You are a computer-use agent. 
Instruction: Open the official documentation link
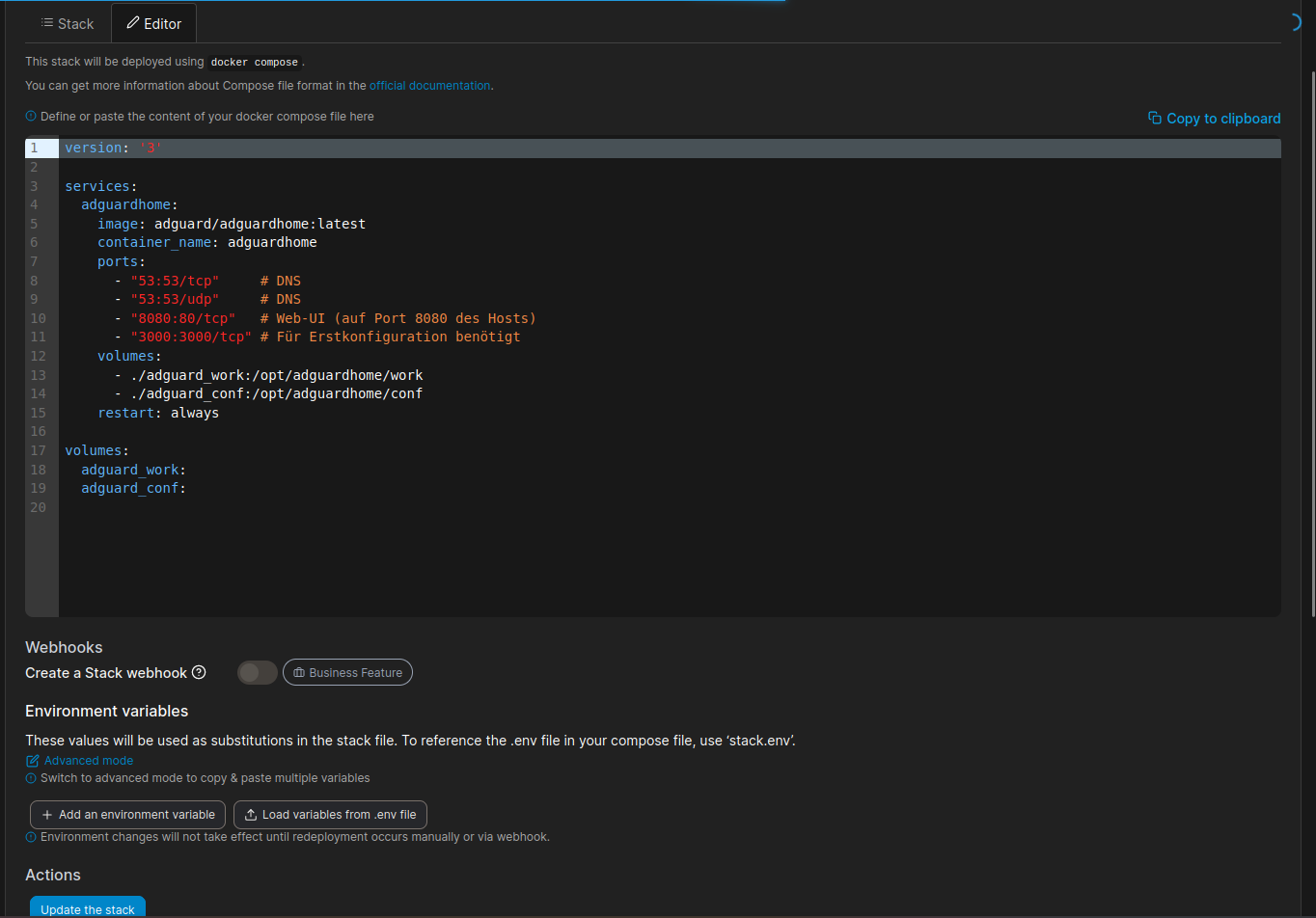[429, 86]
